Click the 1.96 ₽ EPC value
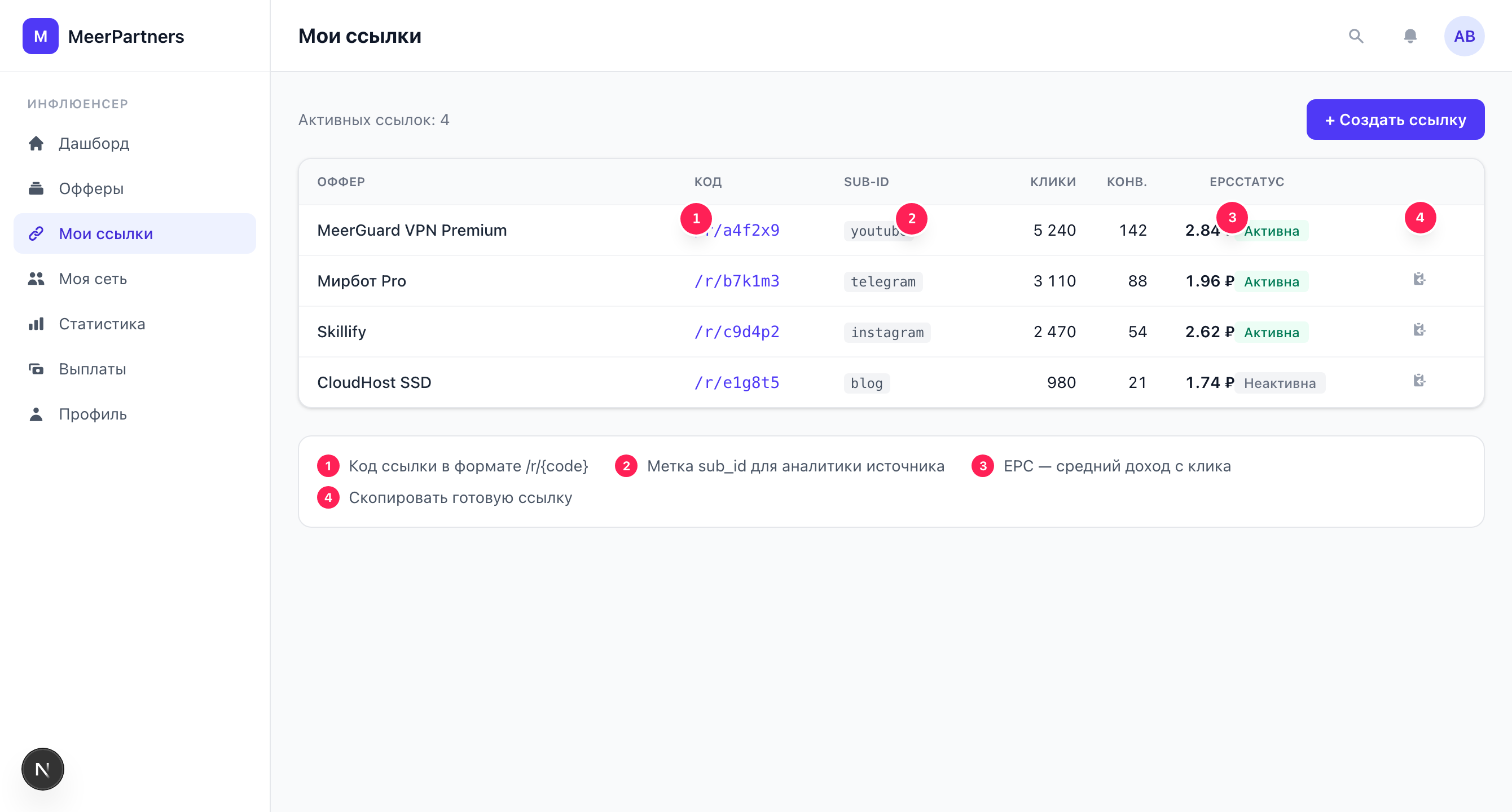 tap(1210, 281)
